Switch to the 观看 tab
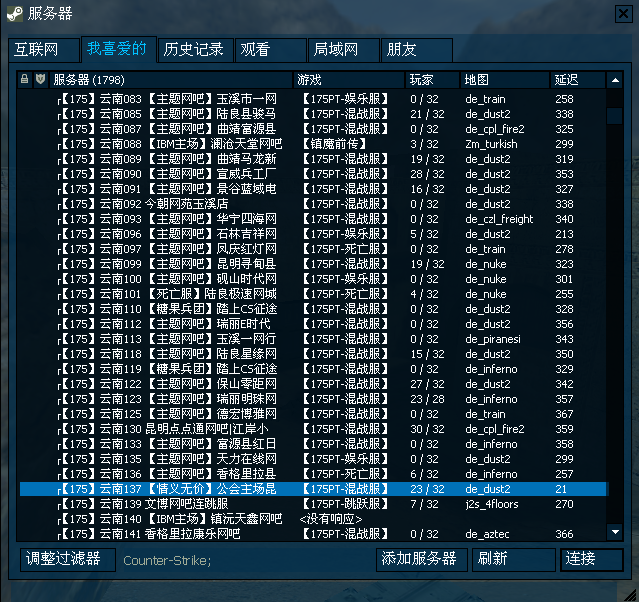The height and width of the screenshot is (602, 639). point(271,50)
